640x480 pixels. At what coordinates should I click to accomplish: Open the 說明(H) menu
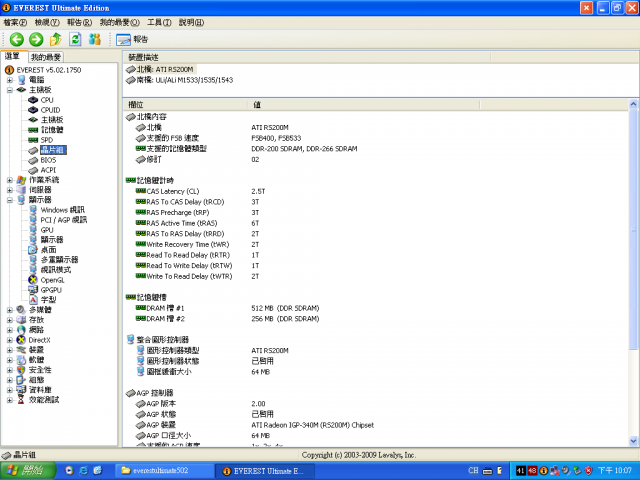point(191,22)
